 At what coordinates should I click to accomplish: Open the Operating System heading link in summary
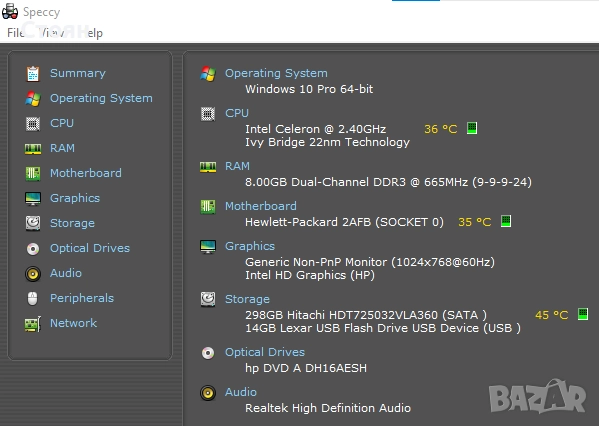[276, 73]
